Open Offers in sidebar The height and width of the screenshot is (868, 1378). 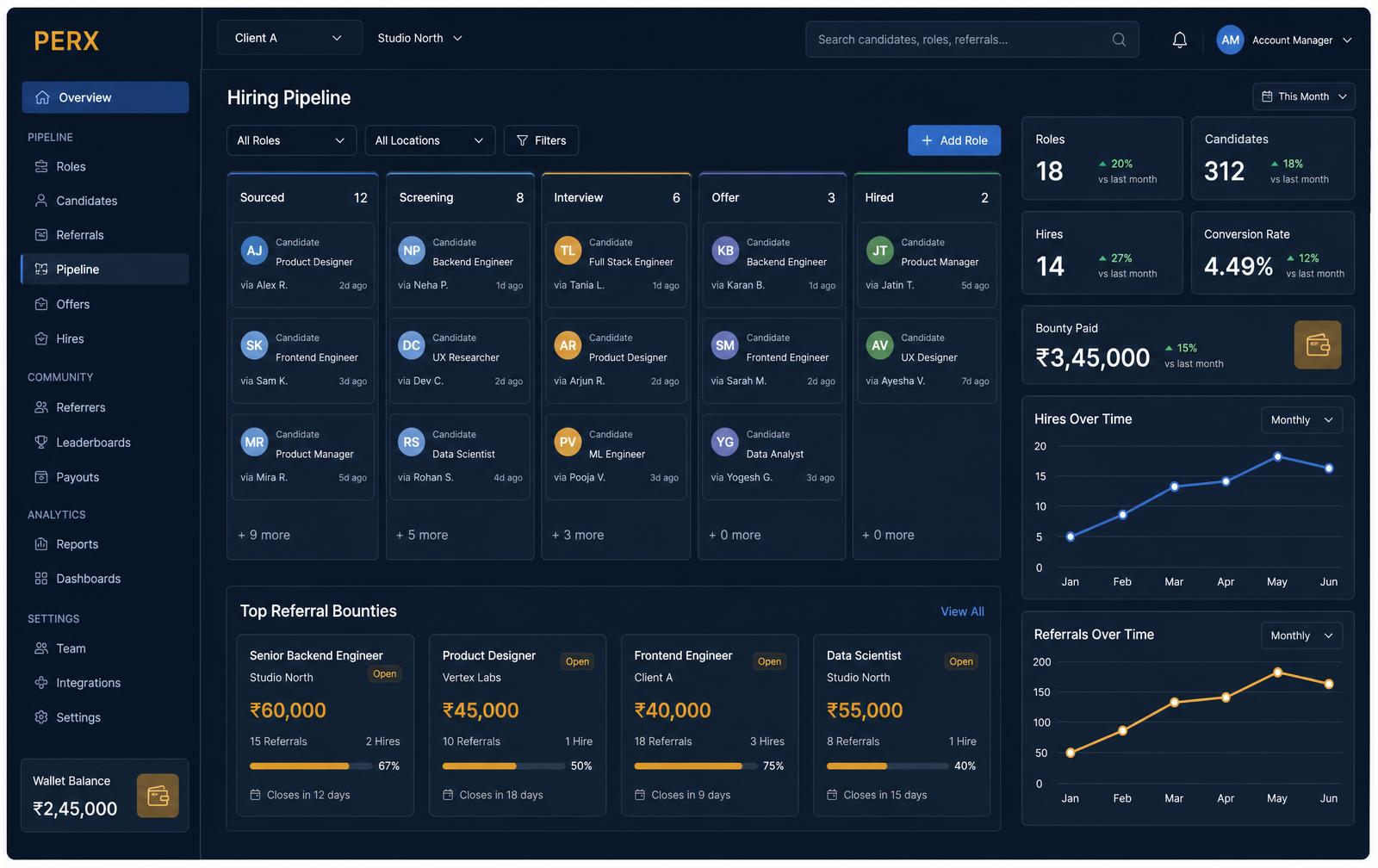tap(105, 304)
